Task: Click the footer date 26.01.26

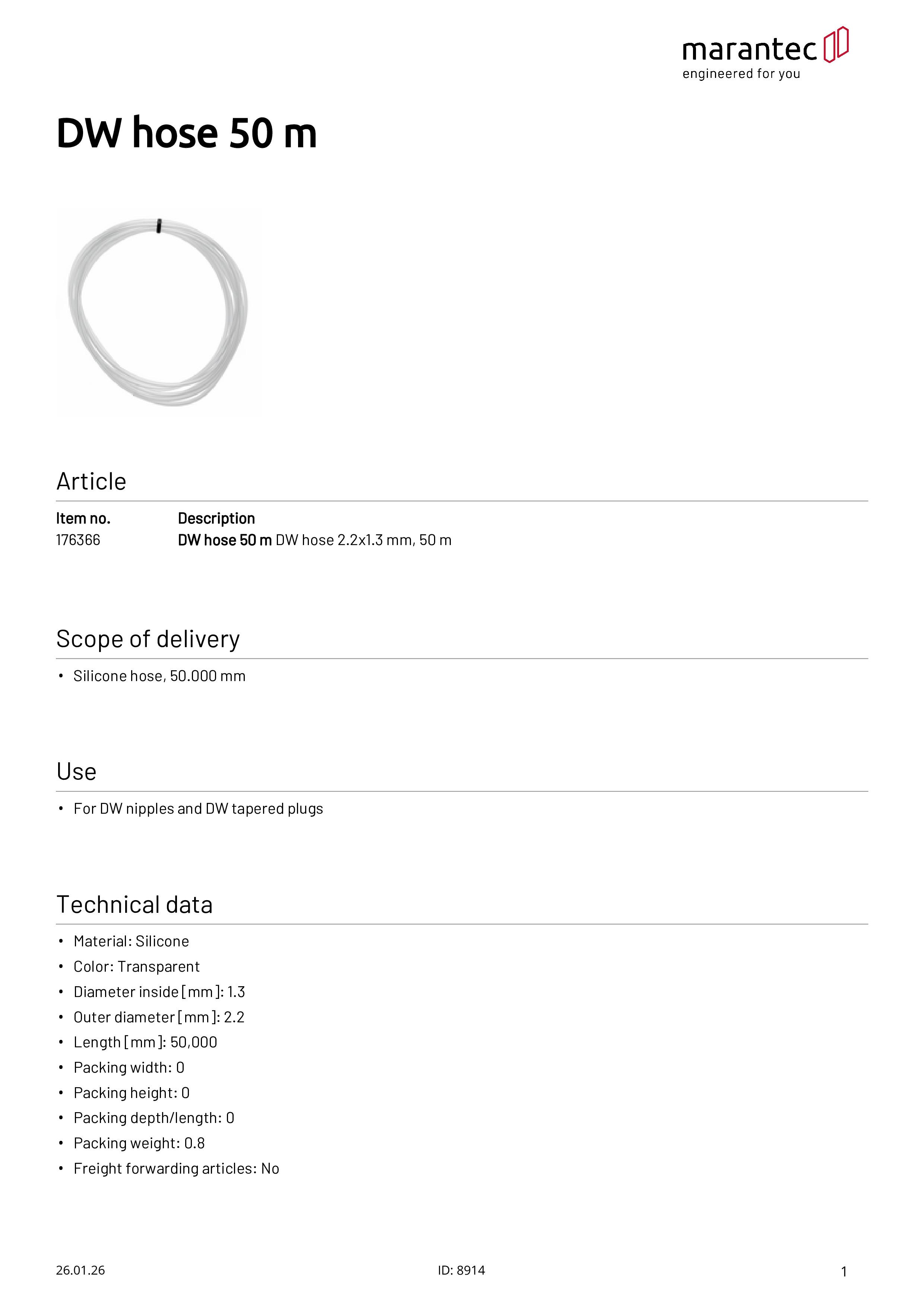Action: coord(80,1270)
